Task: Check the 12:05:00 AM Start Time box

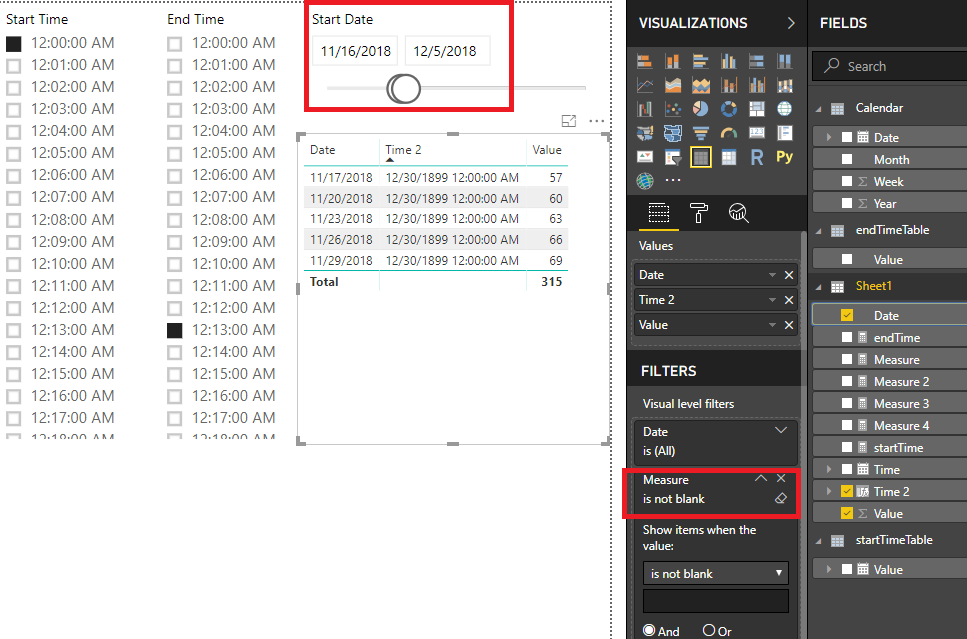Action: pos(14,153)
